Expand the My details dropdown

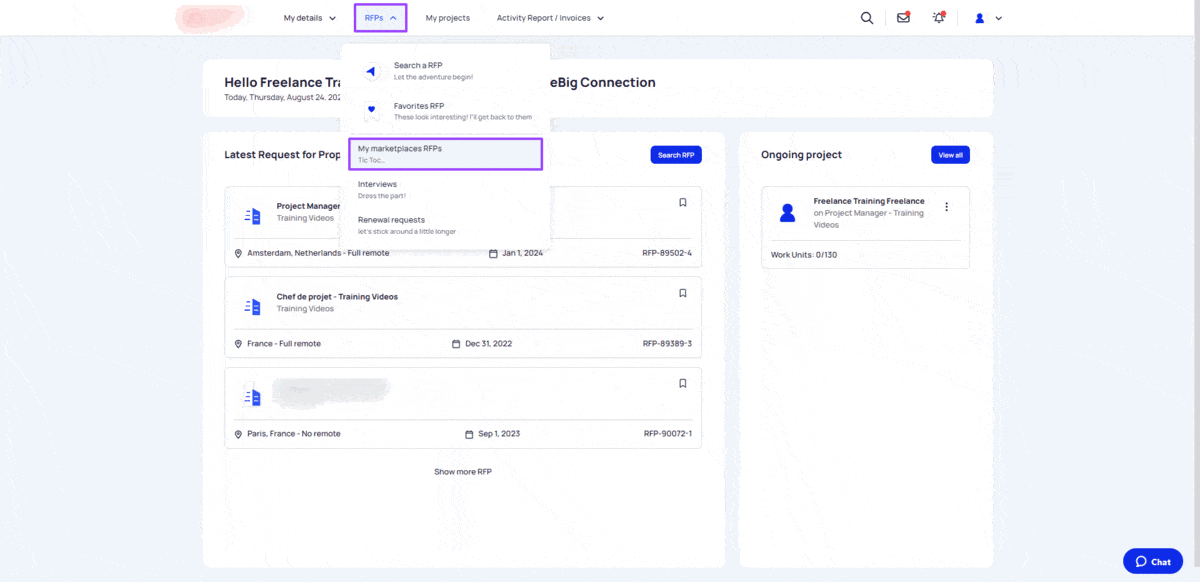310,18
